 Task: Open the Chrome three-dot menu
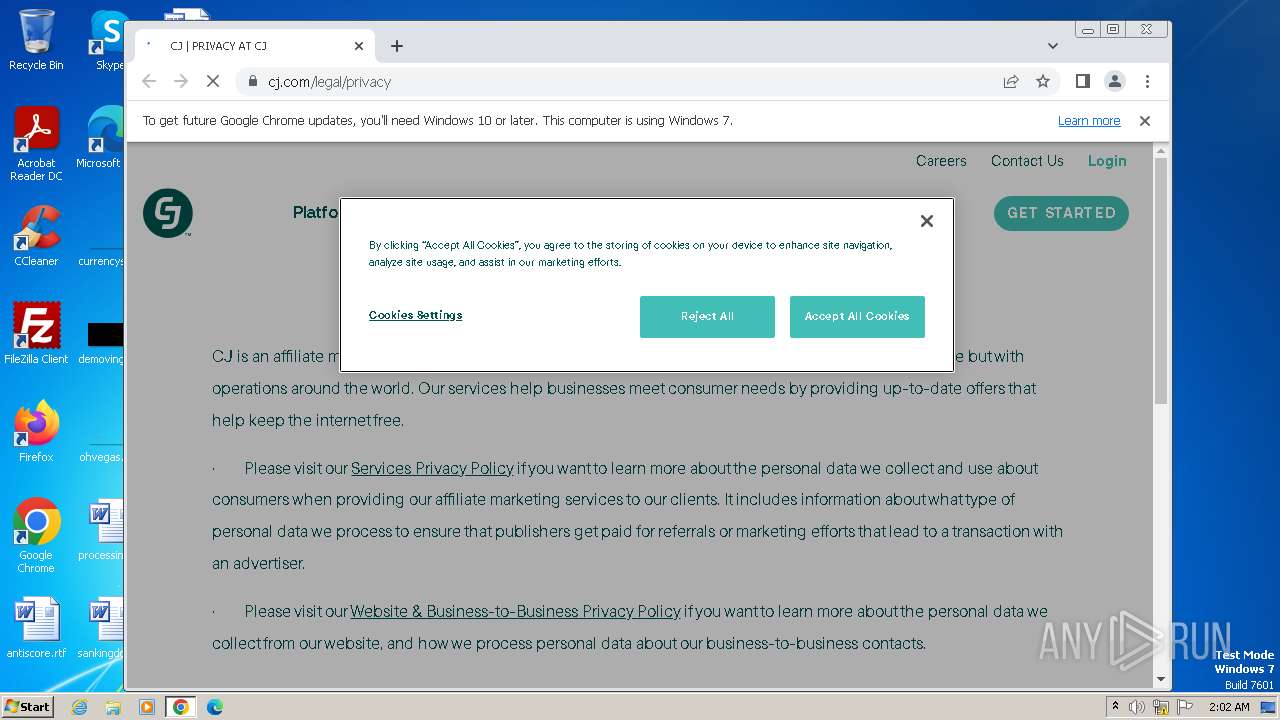click(x=1147, y=81)
